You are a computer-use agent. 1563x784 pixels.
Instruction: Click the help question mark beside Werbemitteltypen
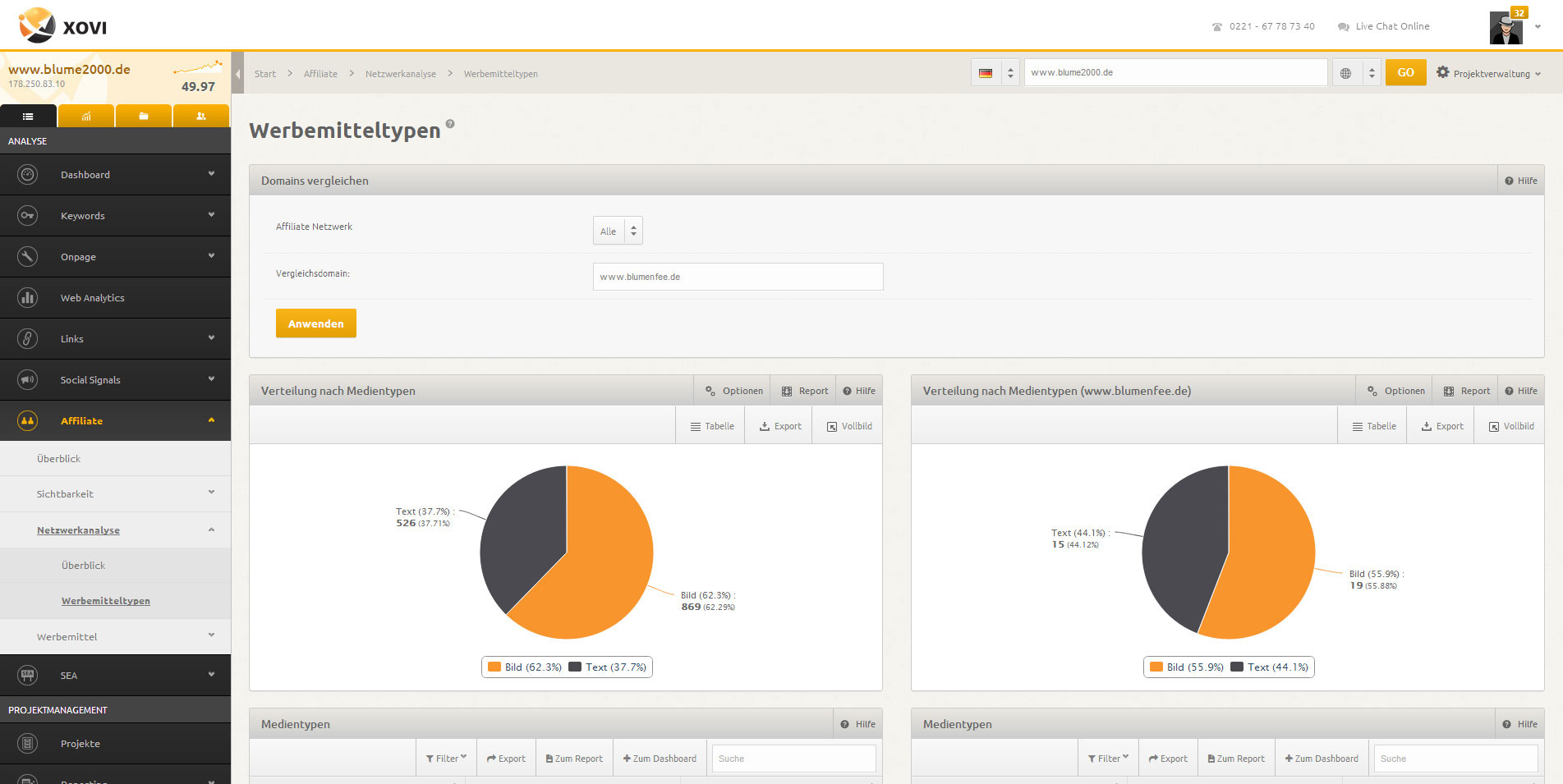(x=450, y=124)
